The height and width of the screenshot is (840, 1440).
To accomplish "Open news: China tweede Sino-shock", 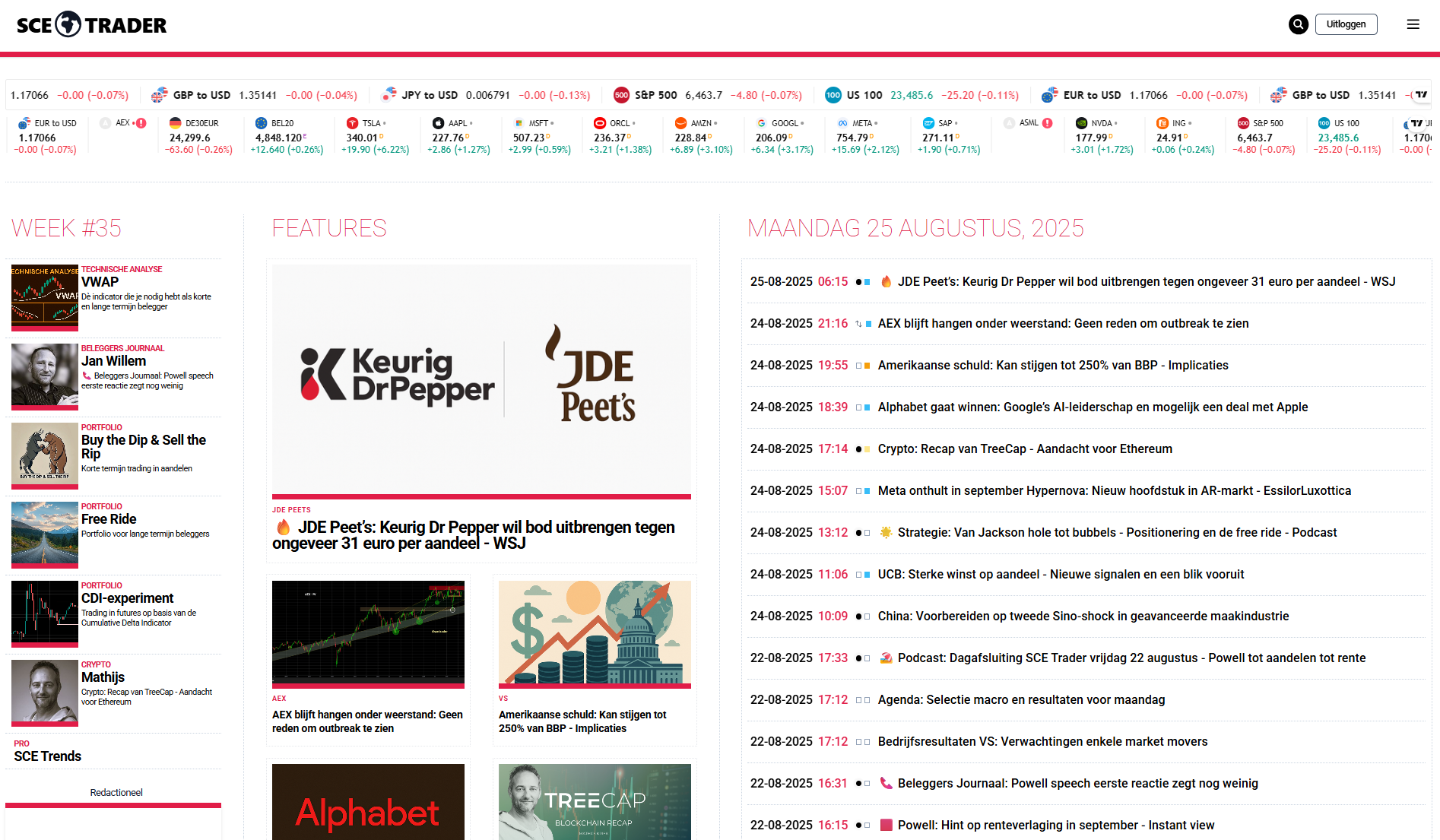I will pos(1083,616).
